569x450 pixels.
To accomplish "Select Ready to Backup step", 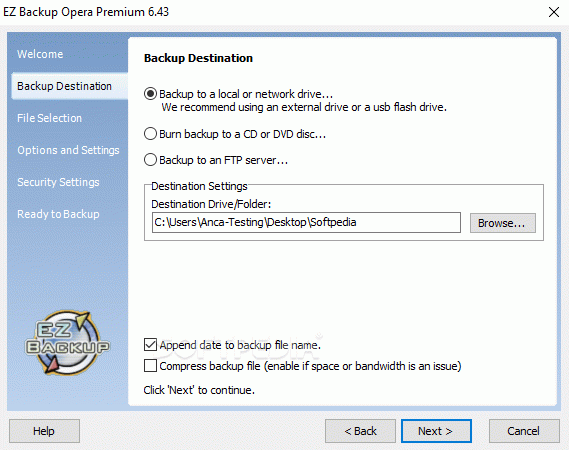I will (58, 214).
